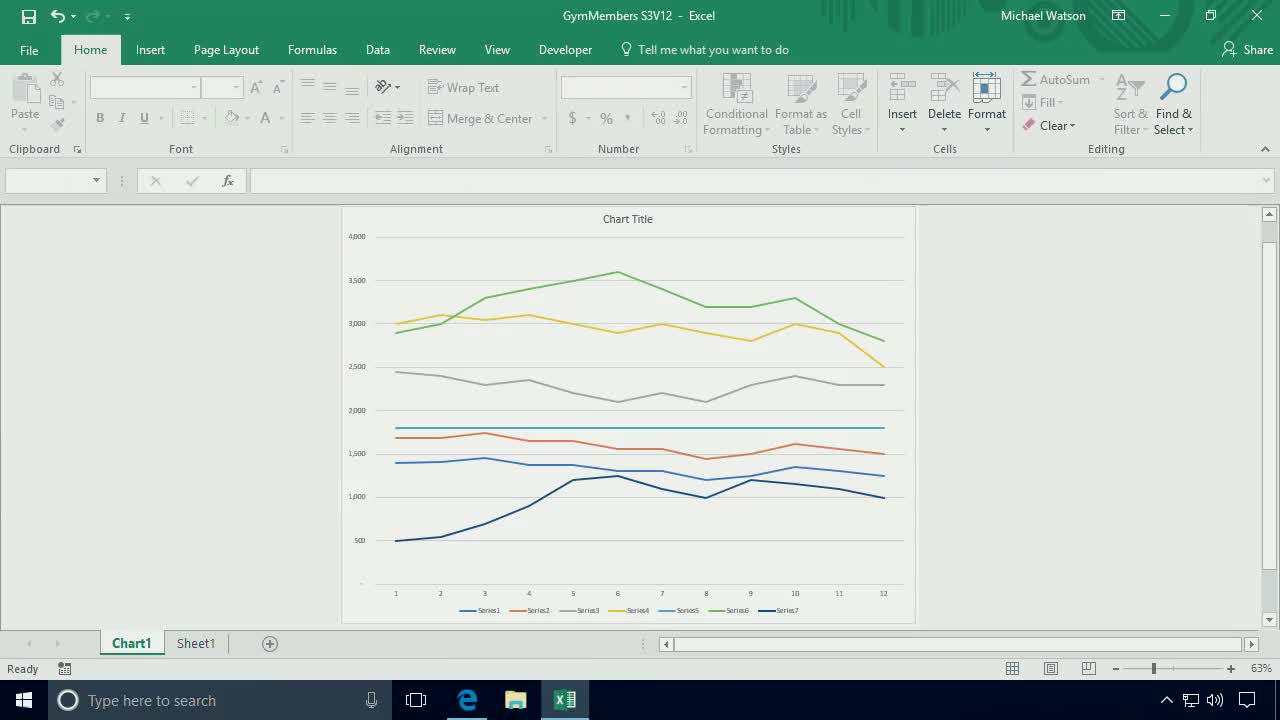Screen dimensions: 1280x720
Task: Switch to the Formulas ribbon tab
Action: click(312, 49)
